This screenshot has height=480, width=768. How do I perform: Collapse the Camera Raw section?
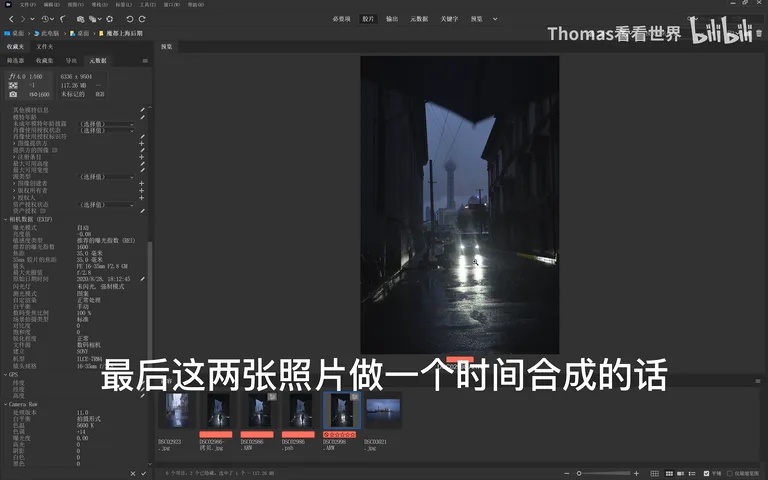pyautogui.click(x=6, y=405)
